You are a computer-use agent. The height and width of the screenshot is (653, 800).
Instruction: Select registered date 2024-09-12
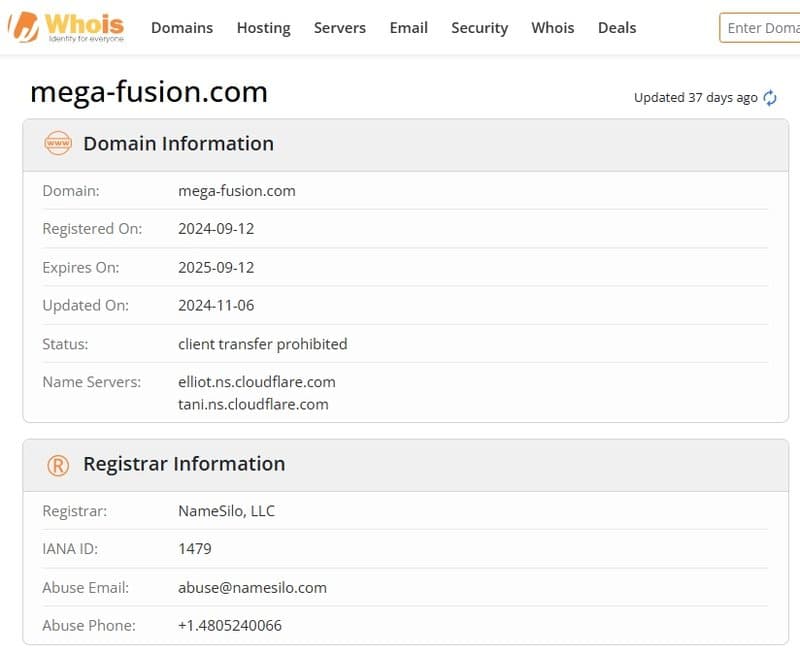216,229
